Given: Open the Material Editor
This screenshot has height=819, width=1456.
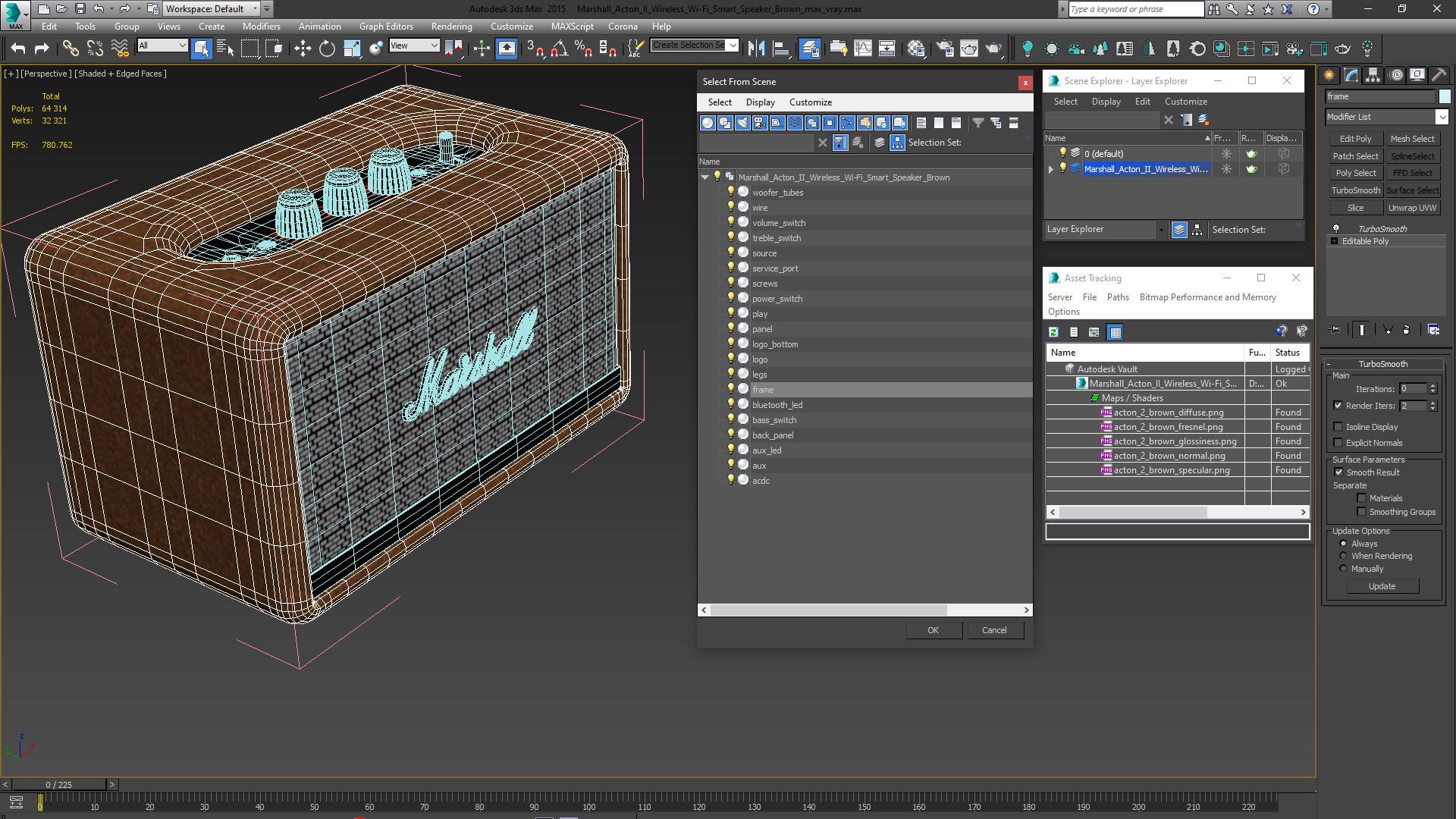Looking at the screenshot, I should click(x=916, y=49).
